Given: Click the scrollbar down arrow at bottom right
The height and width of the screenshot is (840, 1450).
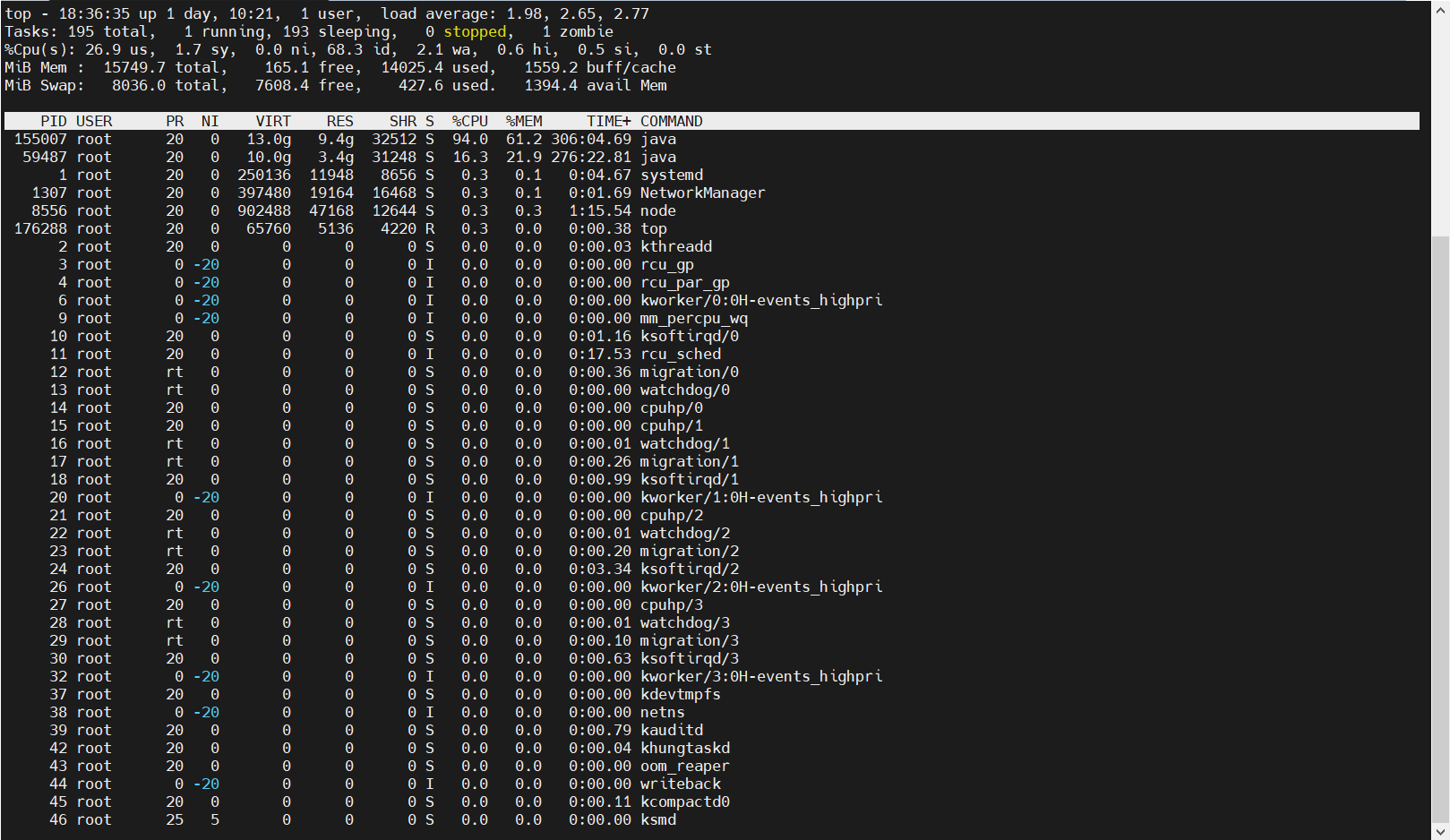Looking at the screenshot, I should coord(1440,831).
